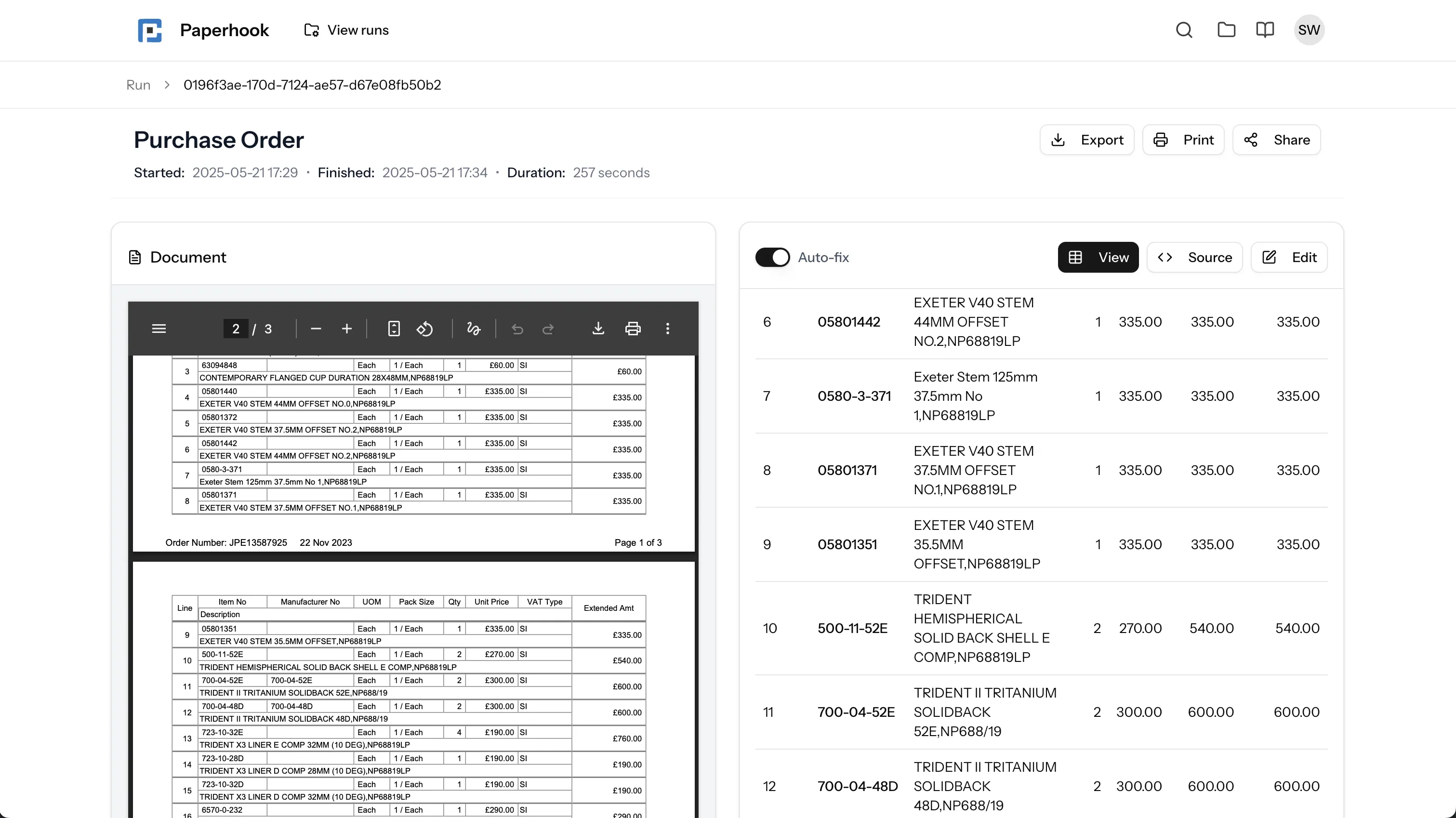
Task: Select the draw annotation tool
Action: (474, 329)
